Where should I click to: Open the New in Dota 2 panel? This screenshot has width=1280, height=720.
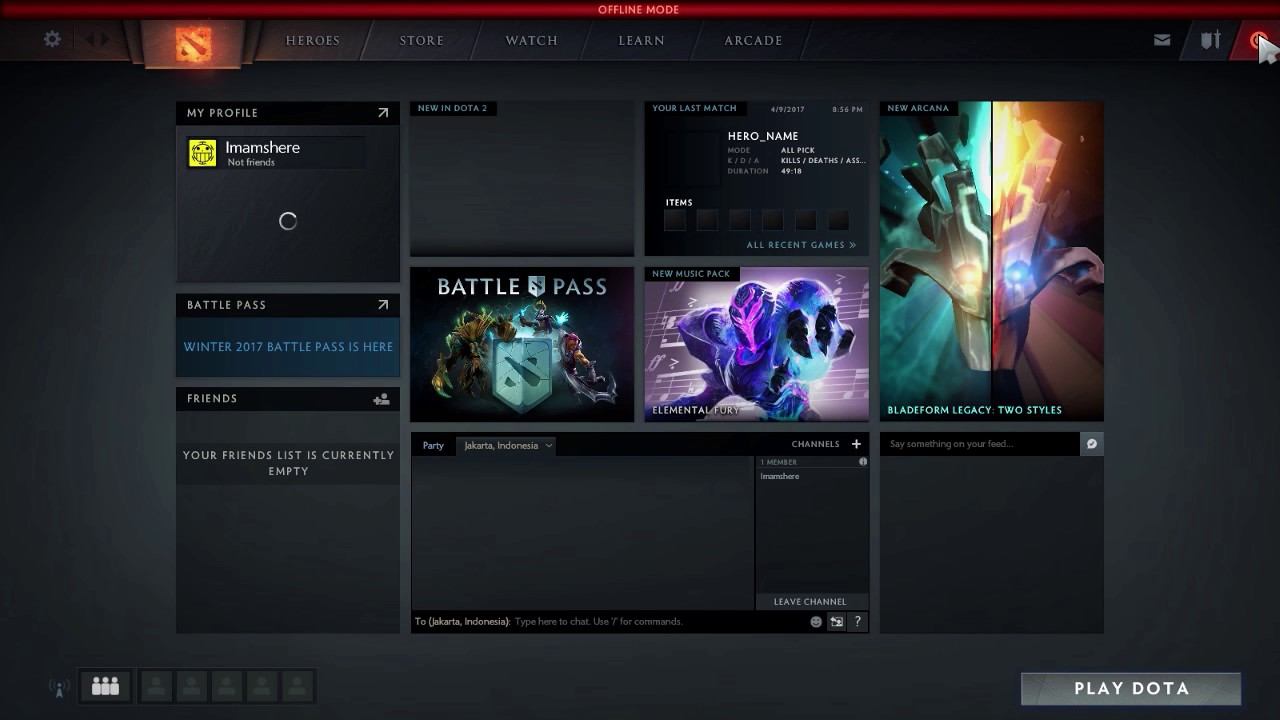click(x=522, y=179)
